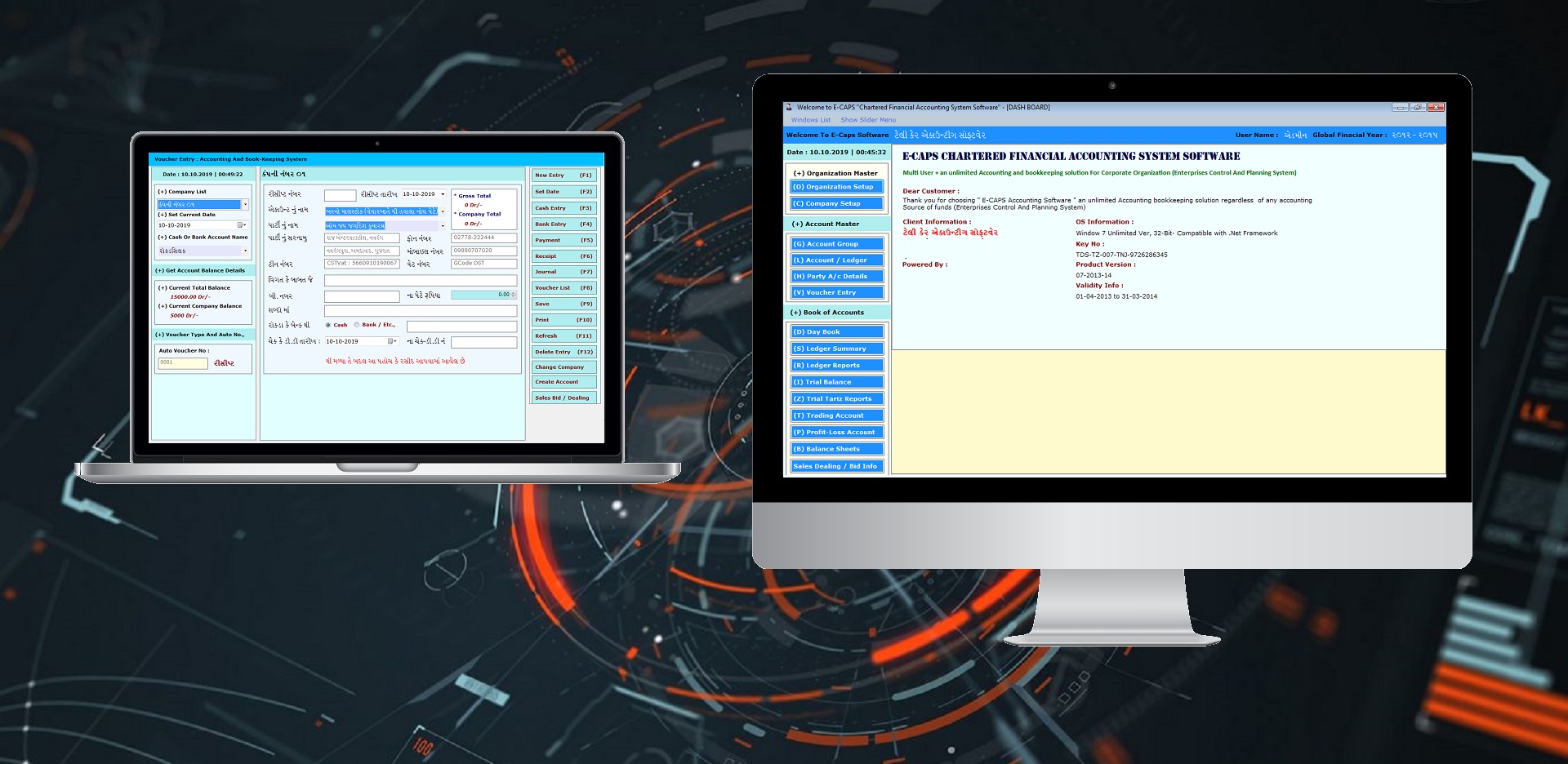Open the Windows List menu
The width and height of the screenshot is (1568, 764).
tap(810, 120)
